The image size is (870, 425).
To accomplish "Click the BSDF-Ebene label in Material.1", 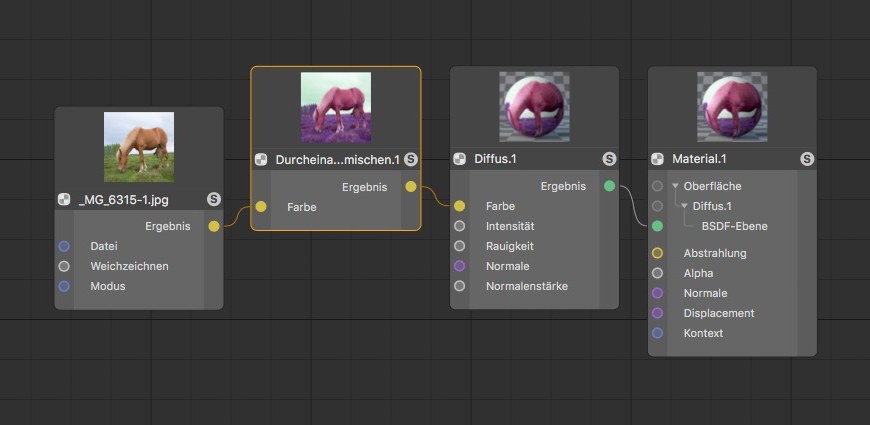I will [735, 226].
